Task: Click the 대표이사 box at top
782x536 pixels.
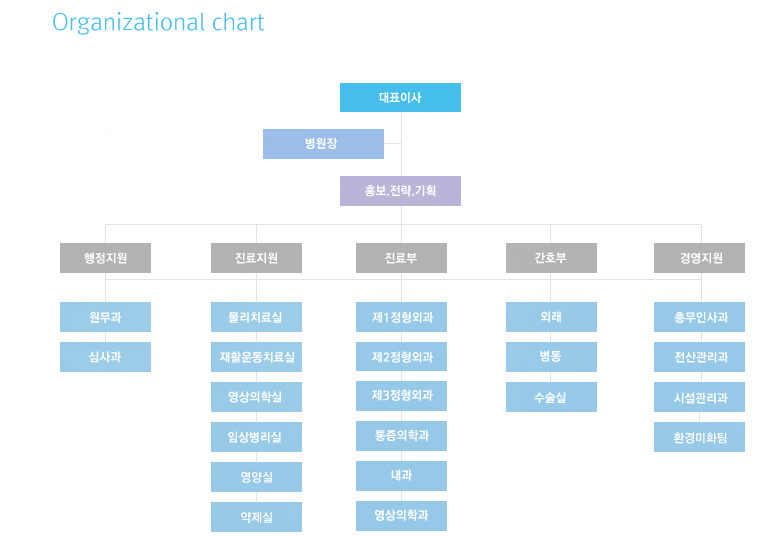Action: [400, 98]
